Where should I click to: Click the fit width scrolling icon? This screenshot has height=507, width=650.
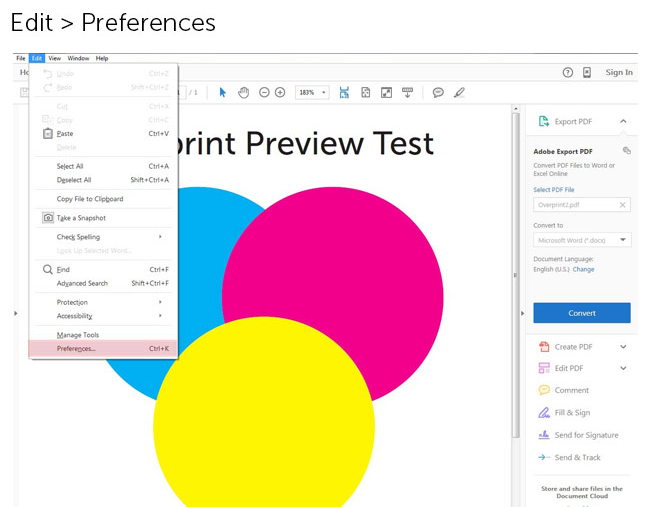344,92
